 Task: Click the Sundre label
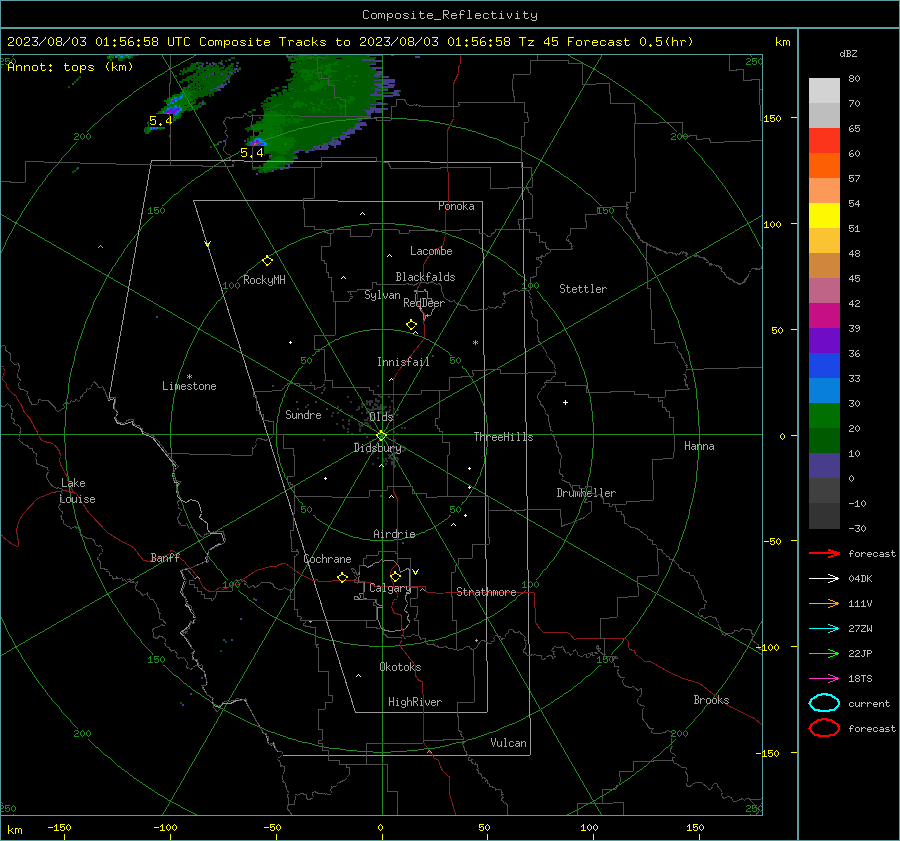[x=303, y=414]
